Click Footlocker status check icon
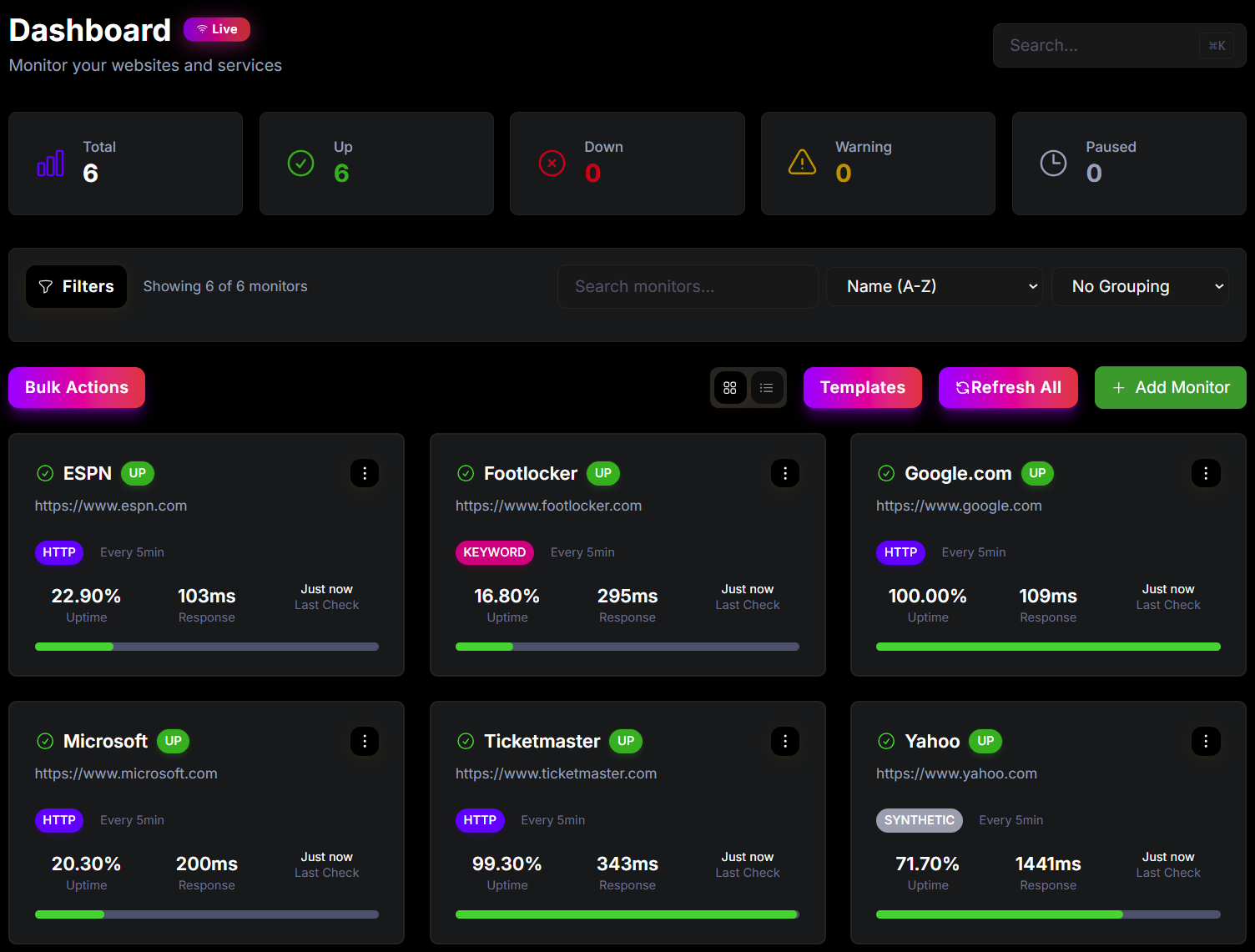This screenshot has height=952, width=1255. 466,473
